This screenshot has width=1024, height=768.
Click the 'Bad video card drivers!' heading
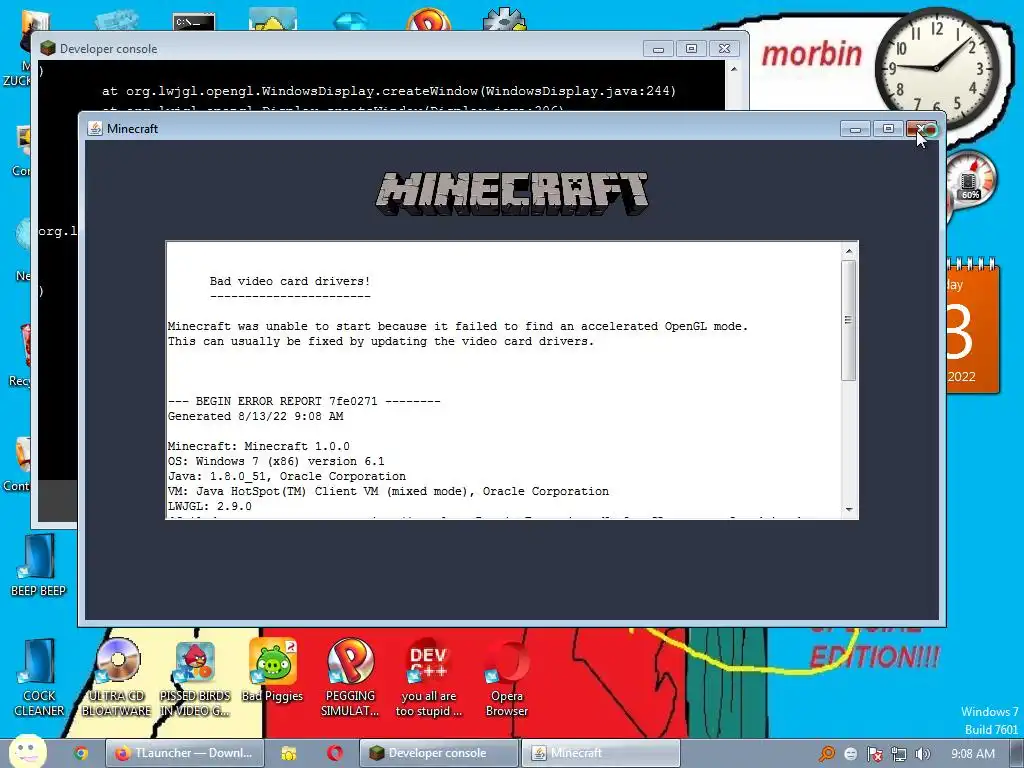click(x=290, y=281)
